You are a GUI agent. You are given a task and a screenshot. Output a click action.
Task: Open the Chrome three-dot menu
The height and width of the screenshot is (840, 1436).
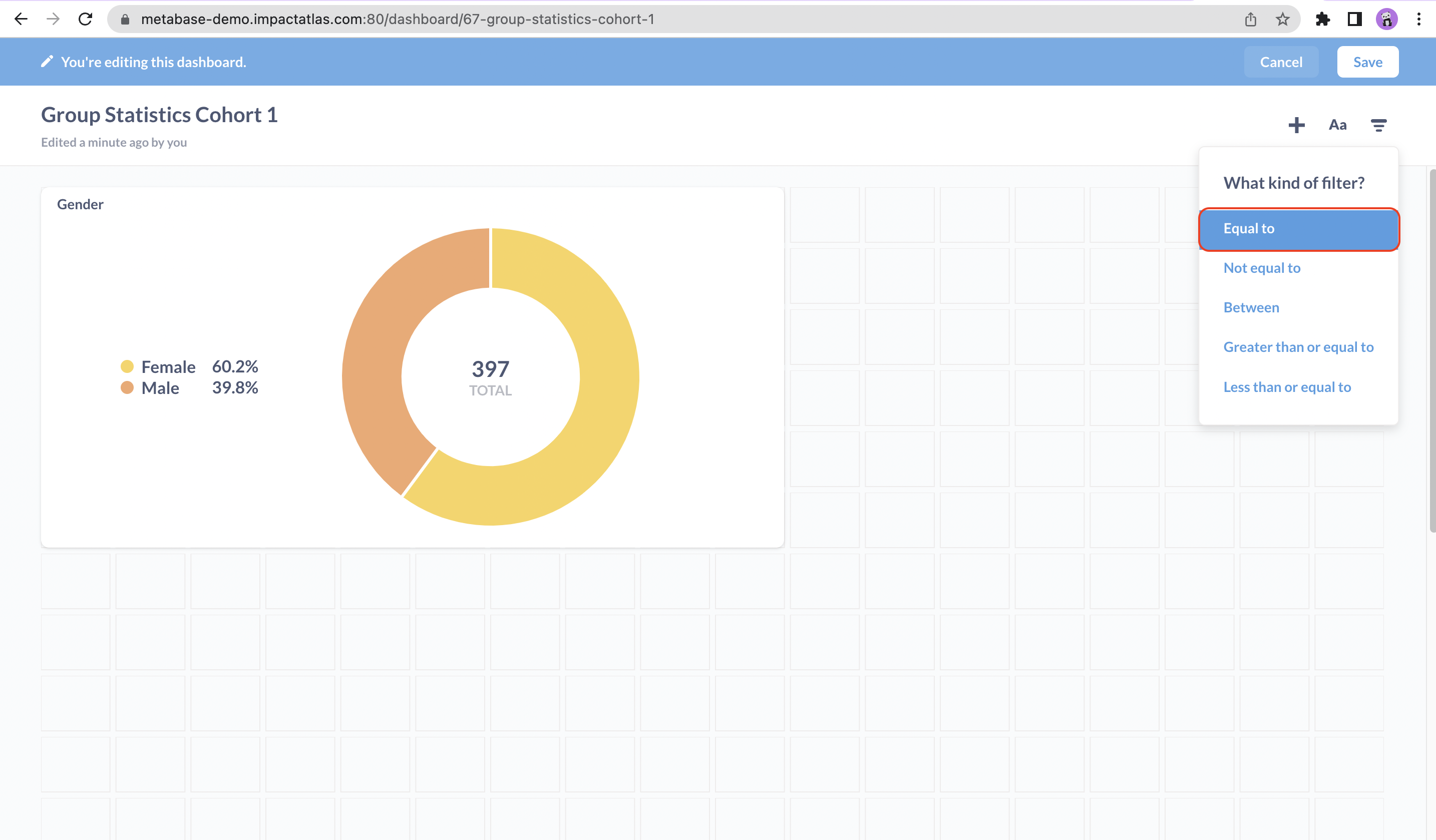[1418, 20]
